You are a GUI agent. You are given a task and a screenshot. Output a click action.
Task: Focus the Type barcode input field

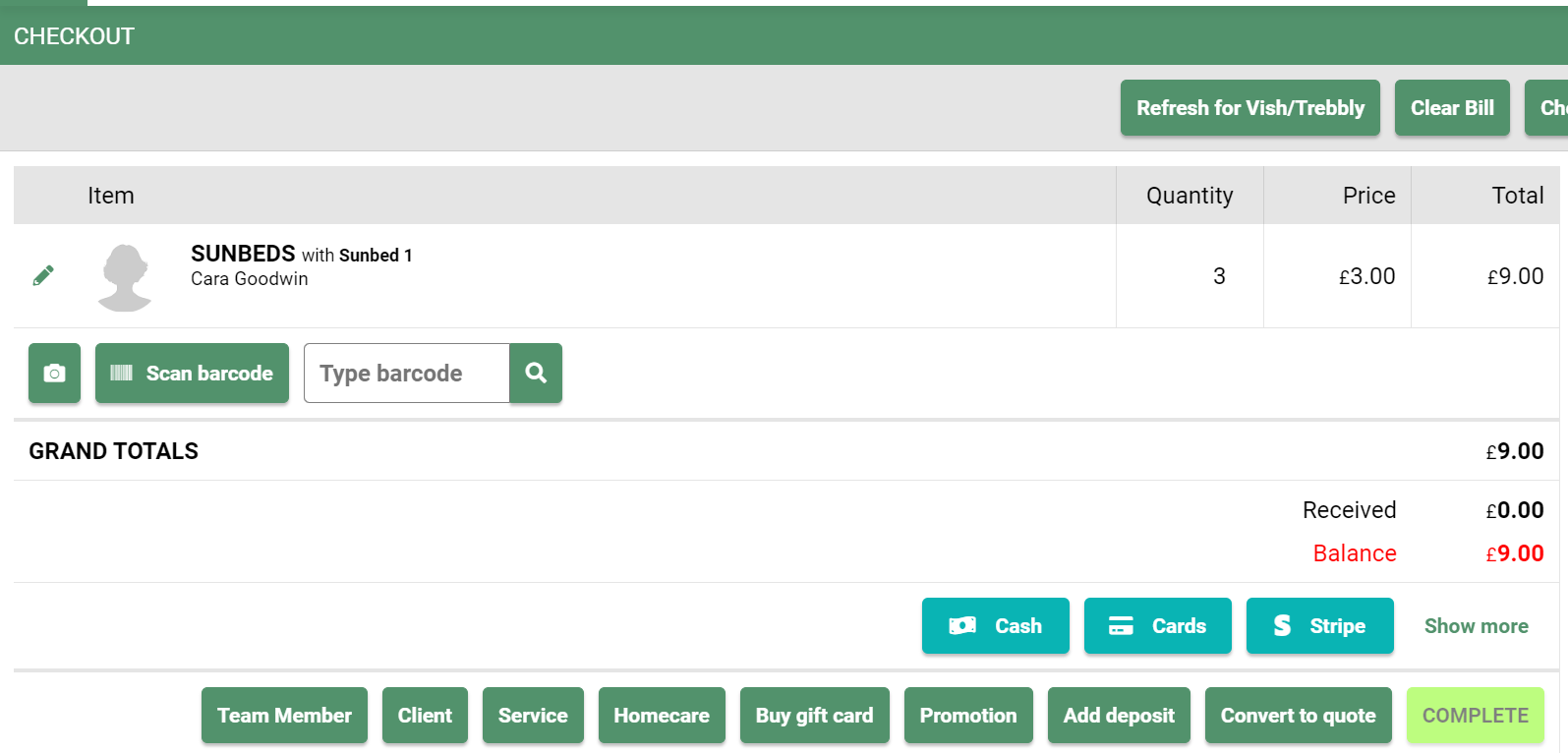click(x=406, y=374)
